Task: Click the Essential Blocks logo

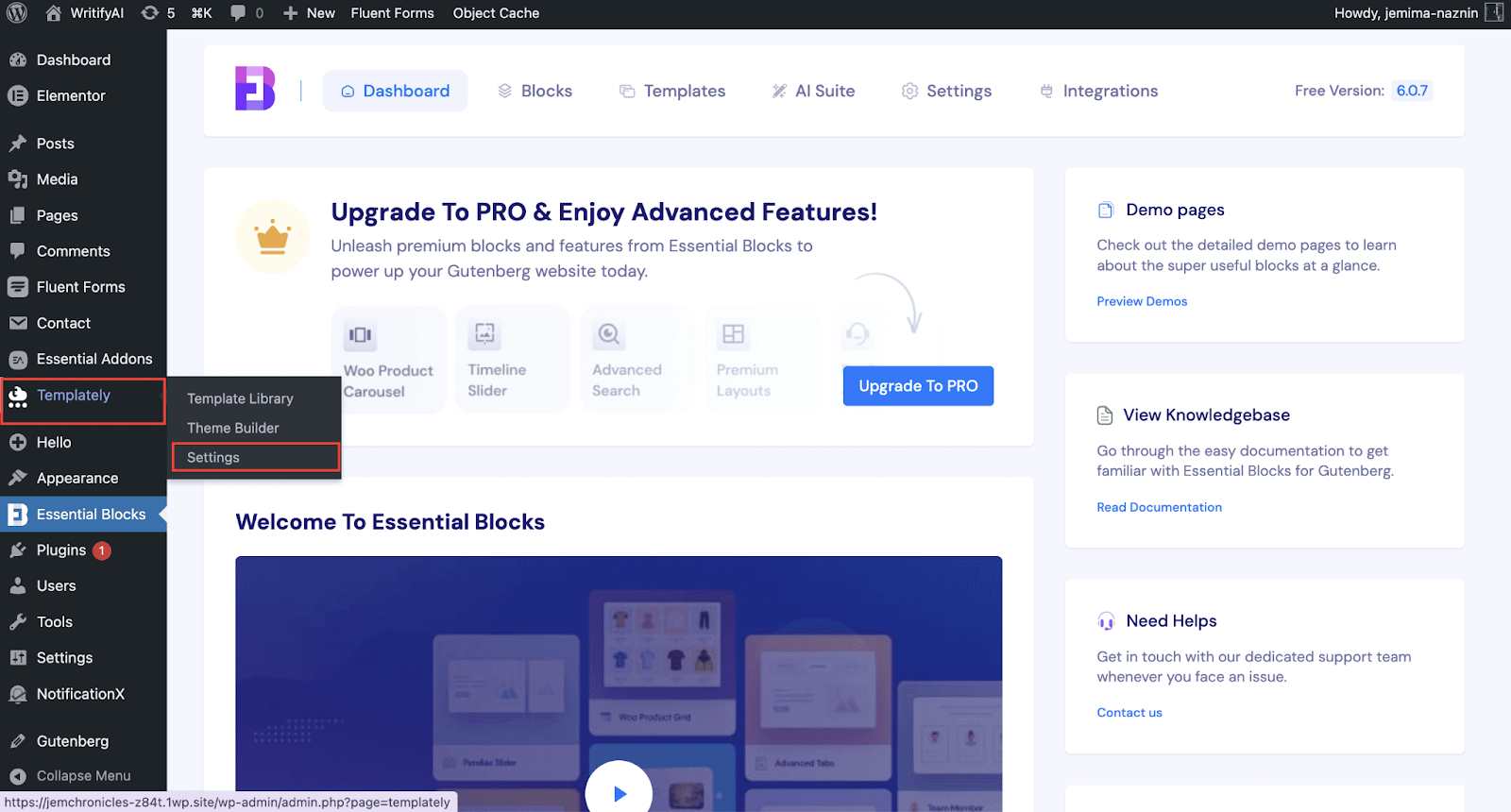Action: click(x=255, y=89)
